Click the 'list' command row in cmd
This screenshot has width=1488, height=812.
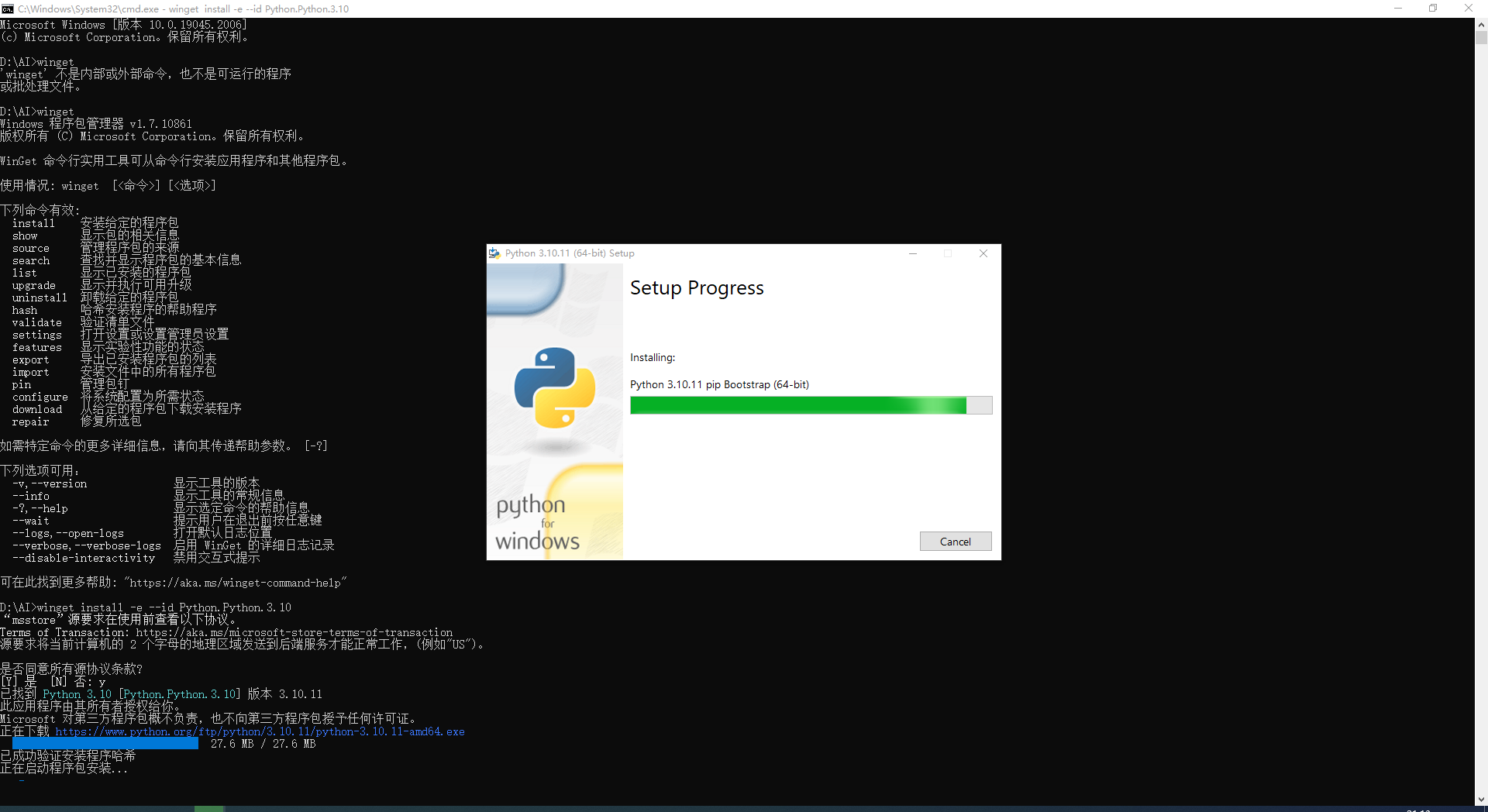(x=102, y=273)
